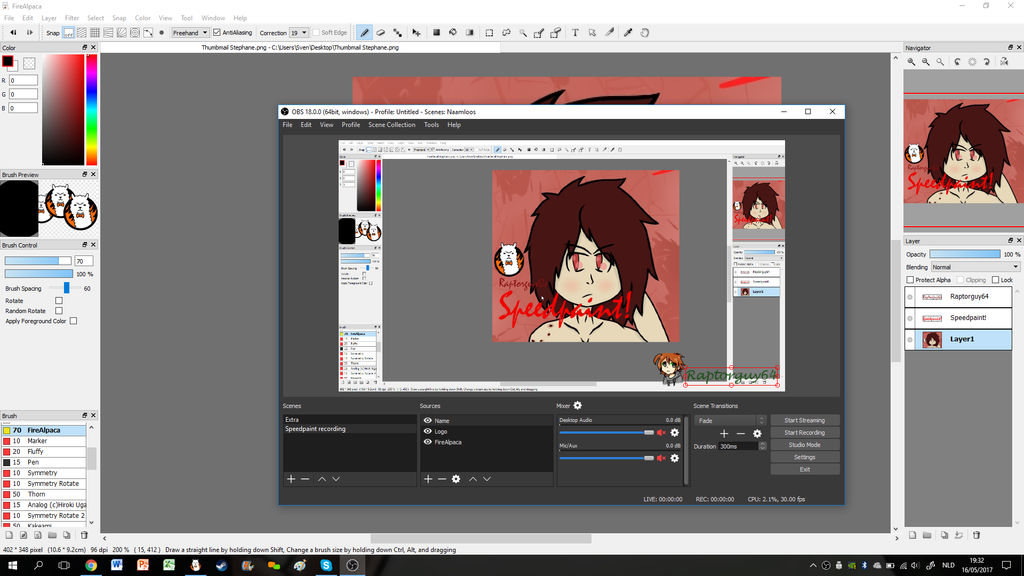Open the OBS Scene Collection menu
The image size is (1024, 576).
coord(391,125)
